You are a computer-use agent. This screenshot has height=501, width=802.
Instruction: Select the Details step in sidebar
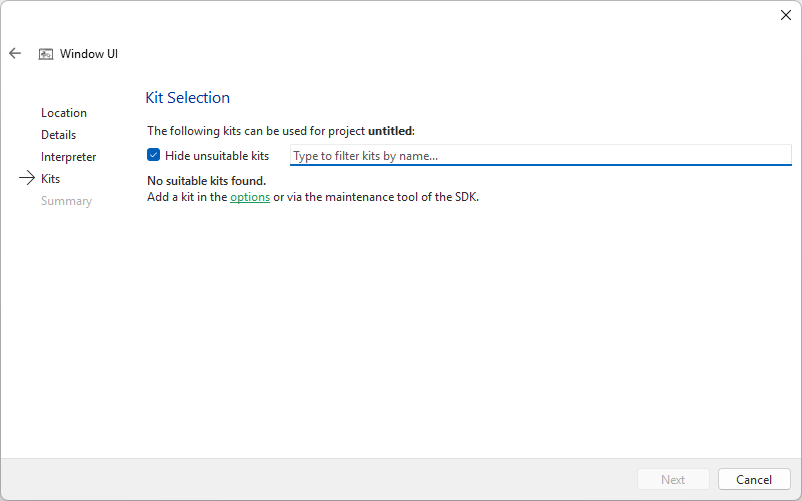tap(58, 135)
